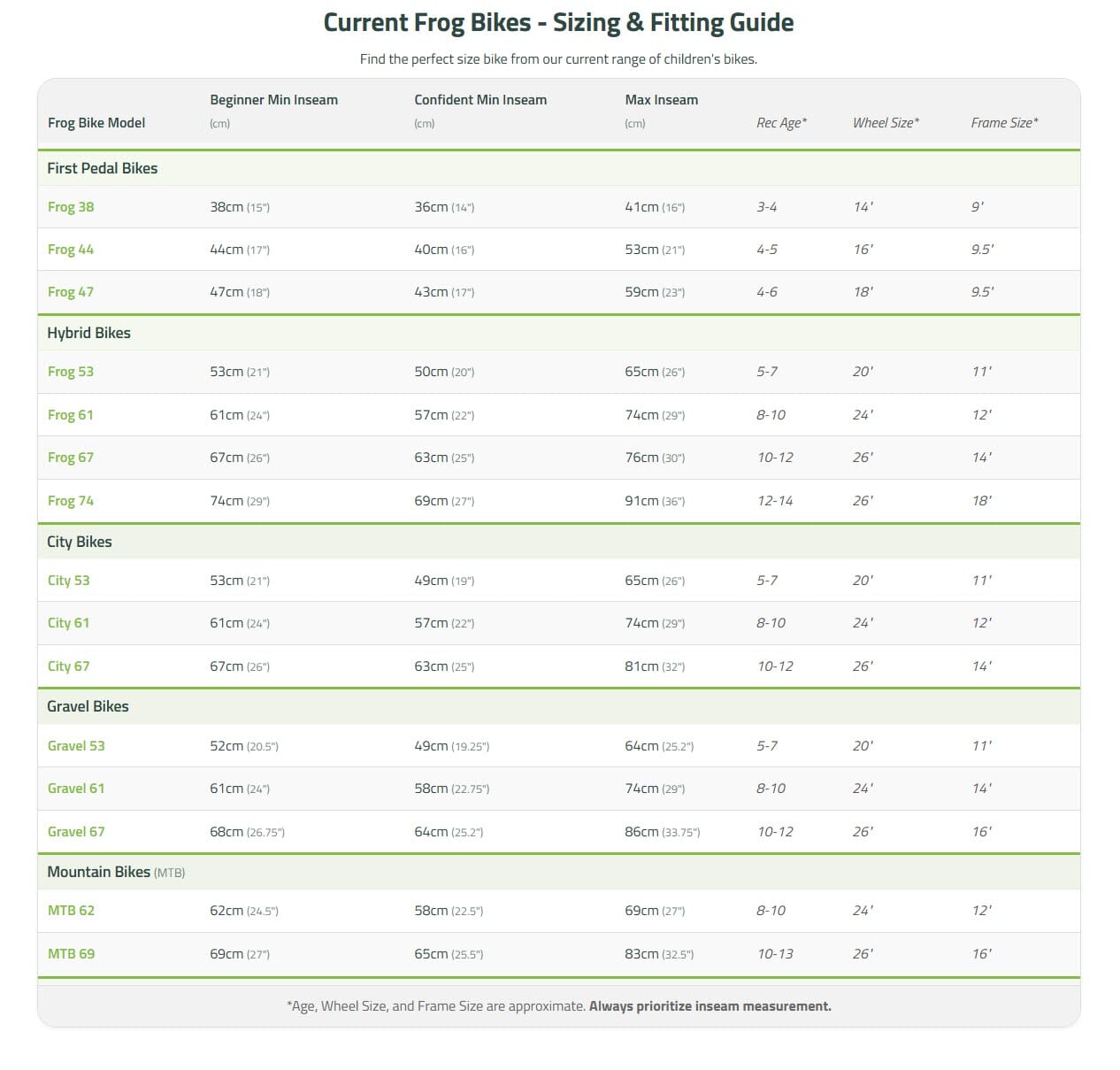Go to the Frog 61 model page

71,415
